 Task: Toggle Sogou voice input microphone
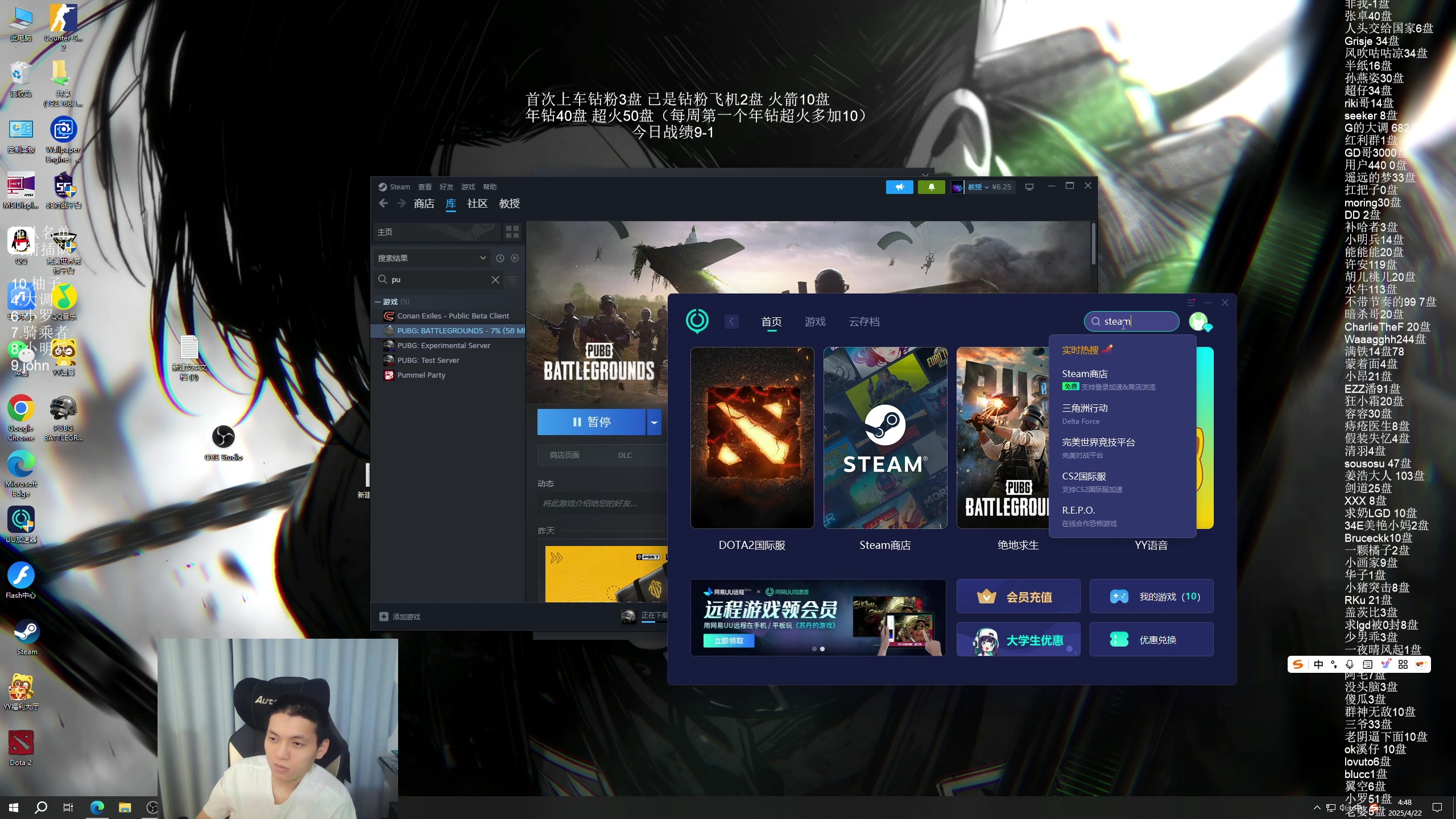click(x=1350, y=664)
